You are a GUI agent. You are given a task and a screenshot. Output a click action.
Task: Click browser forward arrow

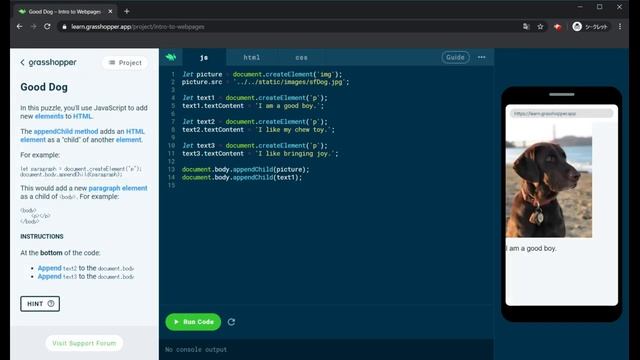(x=33, y=27)
